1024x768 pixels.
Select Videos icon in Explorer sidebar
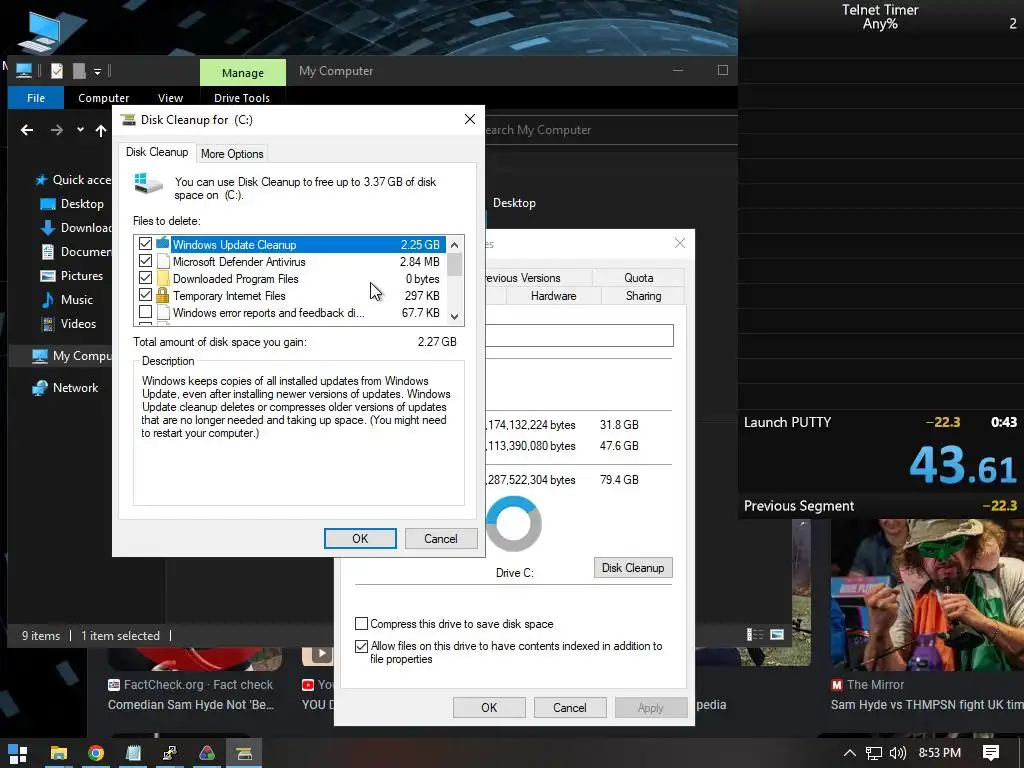tap(48, 323)
